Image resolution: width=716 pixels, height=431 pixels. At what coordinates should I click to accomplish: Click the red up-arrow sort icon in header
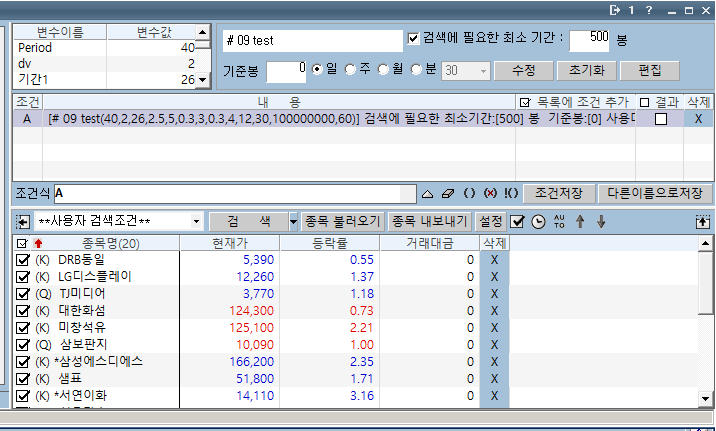(38, 243)
